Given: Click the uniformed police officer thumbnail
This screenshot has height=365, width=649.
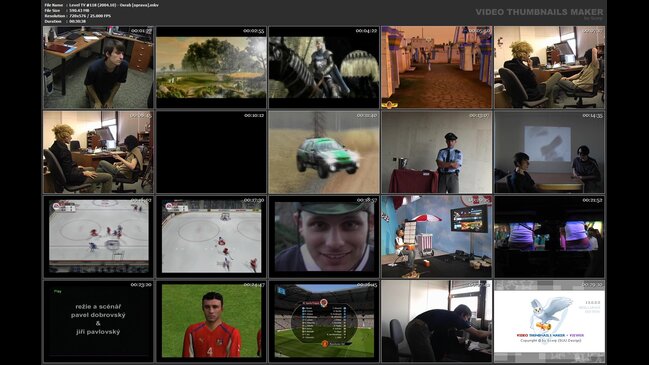Looking at the screenshot, I should point(437,152).
